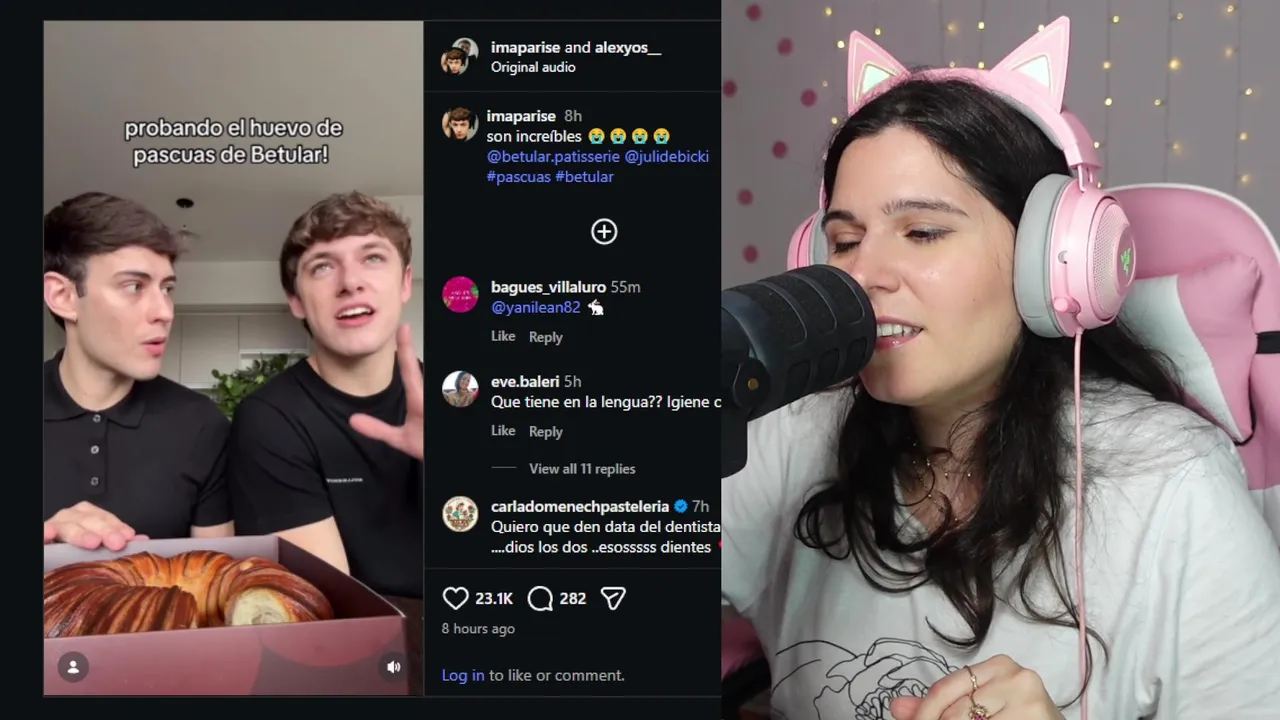Open the eve.baleri commenter avatar
Image resolution: width=1280 pixels, height=720 pixels.
coord(460,389)
